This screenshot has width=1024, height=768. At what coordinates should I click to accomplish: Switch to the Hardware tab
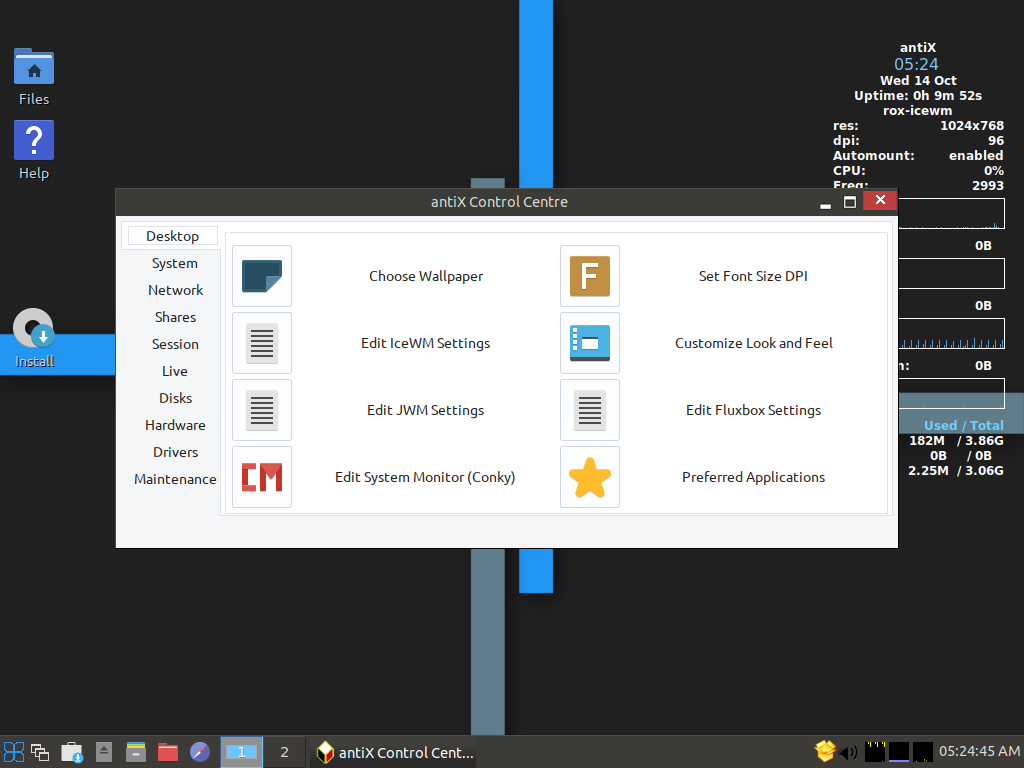175,425
